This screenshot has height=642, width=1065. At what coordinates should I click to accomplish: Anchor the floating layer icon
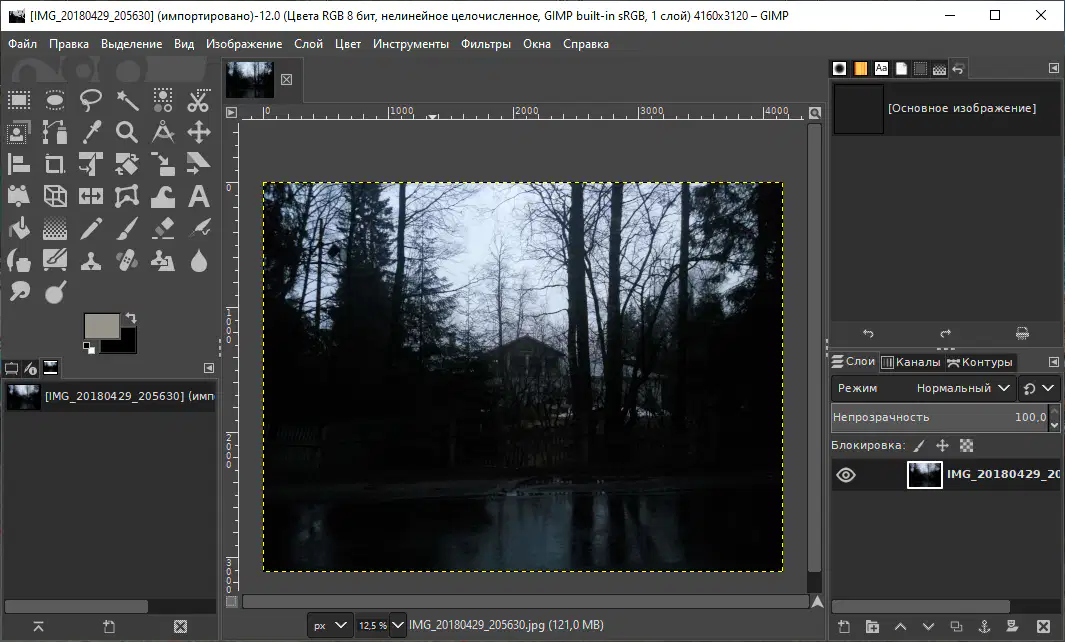pos(984,626)
